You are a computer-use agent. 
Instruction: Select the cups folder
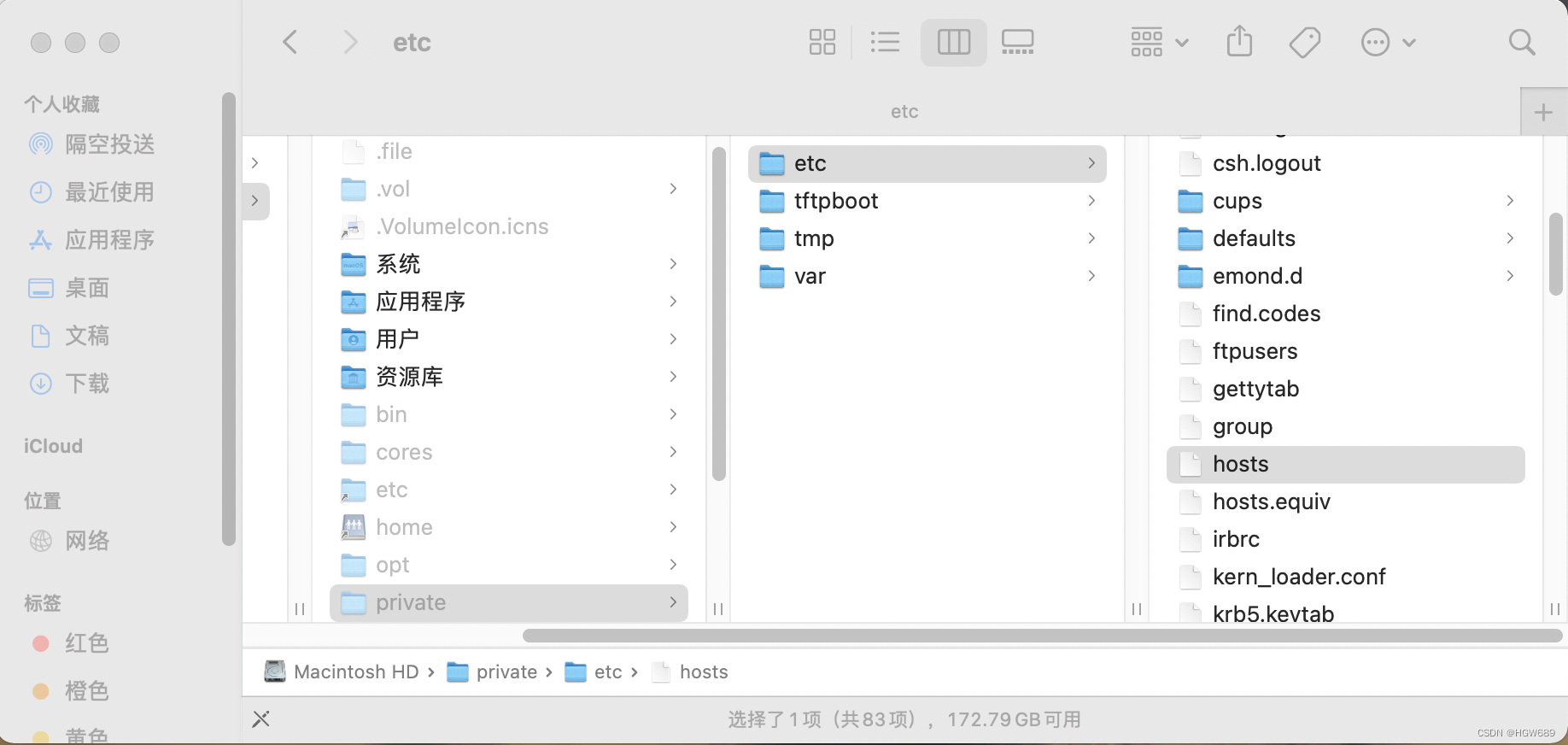[1346, 201]
